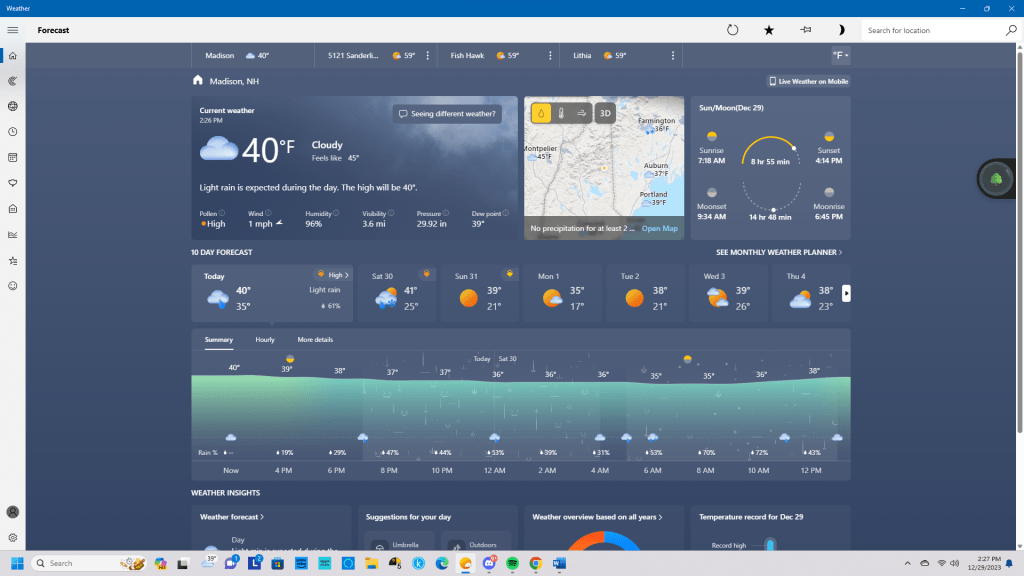Click the Refresh icon in top bar
Image resolution: width=1024 pixels, height=576 pixels.
(732, 30)
